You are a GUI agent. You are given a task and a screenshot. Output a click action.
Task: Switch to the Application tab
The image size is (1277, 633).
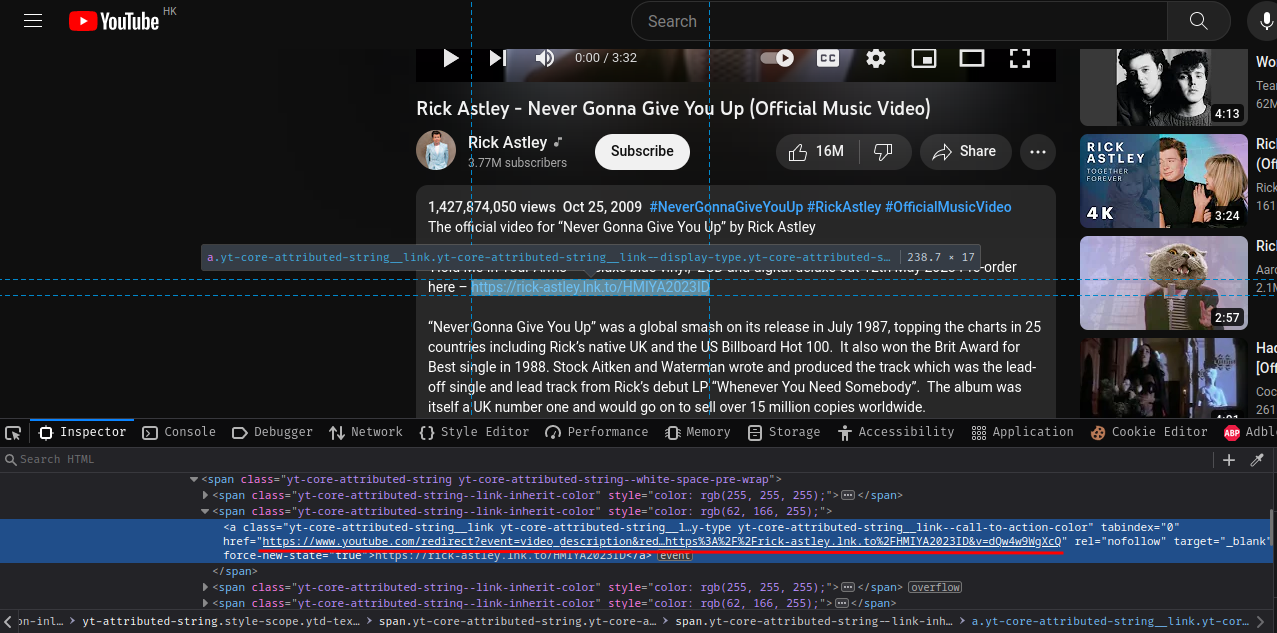(1022, 432)
